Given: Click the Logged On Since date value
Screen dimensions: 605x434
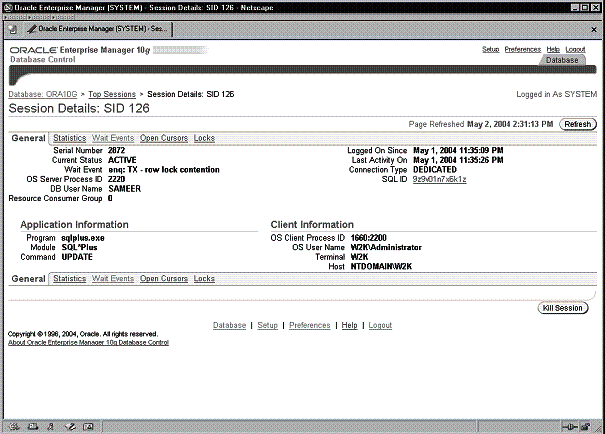Looking at the screenshot, I should (458, 150).
